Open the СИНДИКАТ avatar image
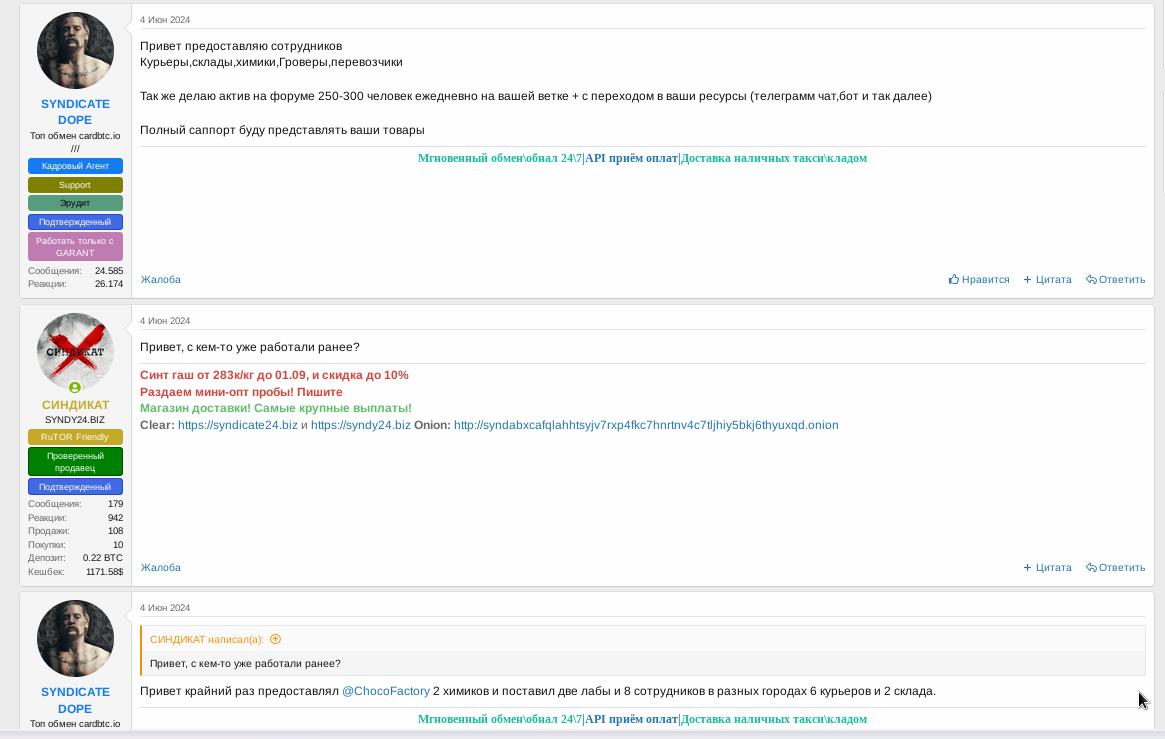Image resolution: width=1165 pixels, height=739 pixels. tap(75, 351)
